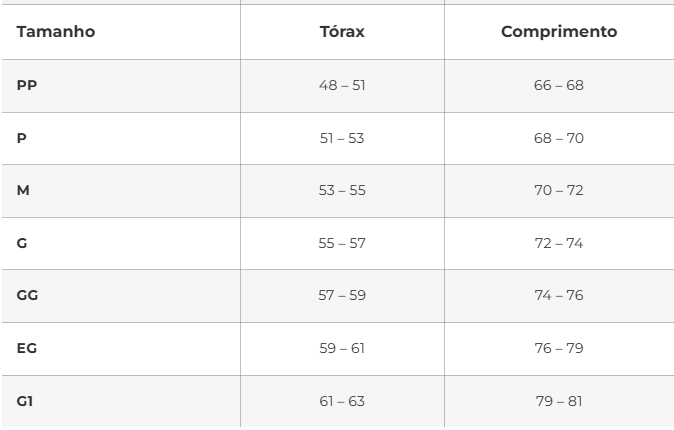Screen dimensions: 674x430
Task: Select the P size label
Action: click(21, 138)
